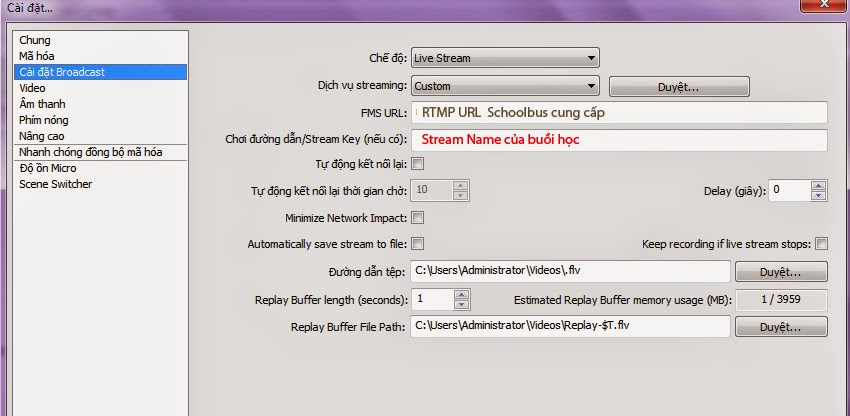
Task: Click Duyệt button beside streaming service
Action: (679, 87)
